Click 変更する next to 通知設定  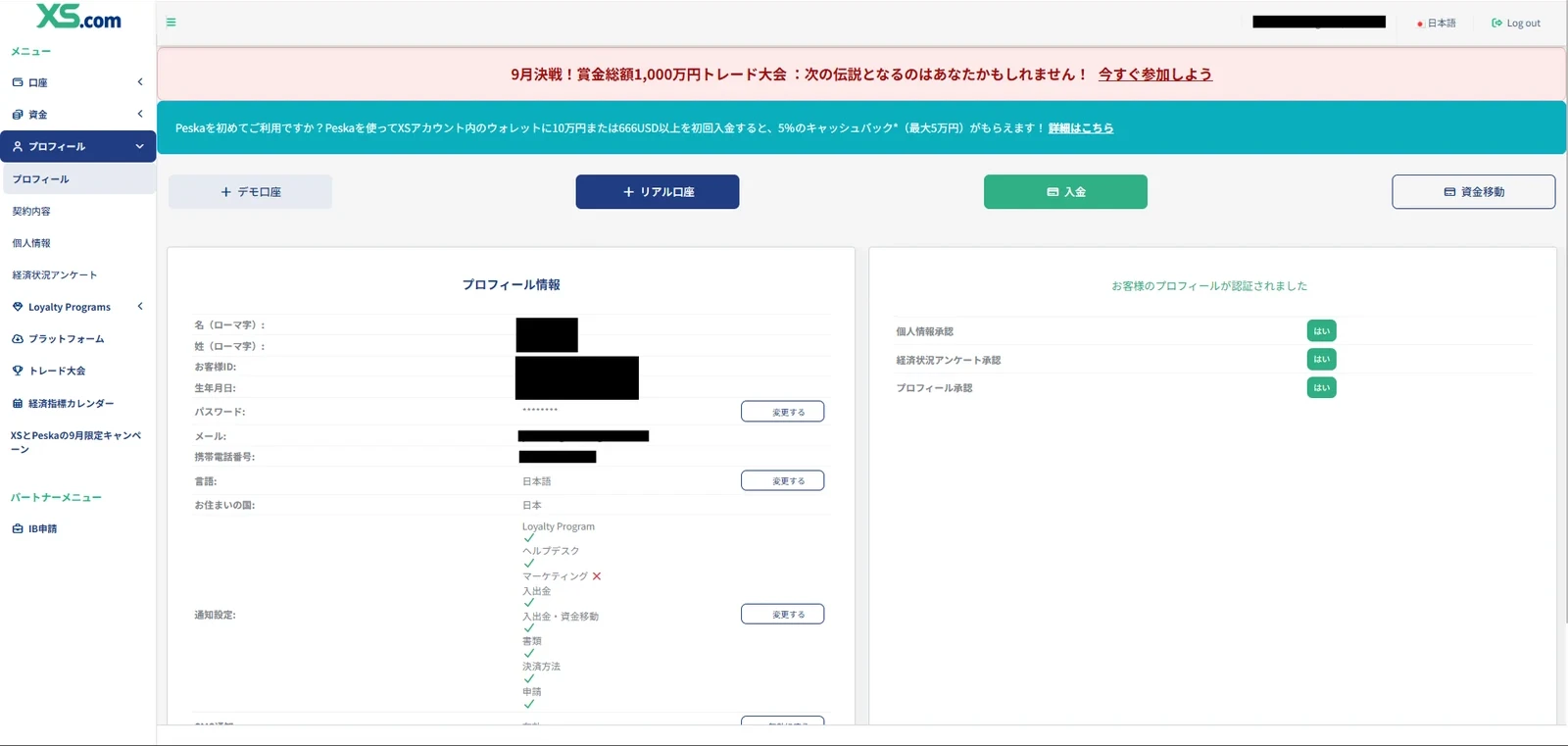(783, 615)
